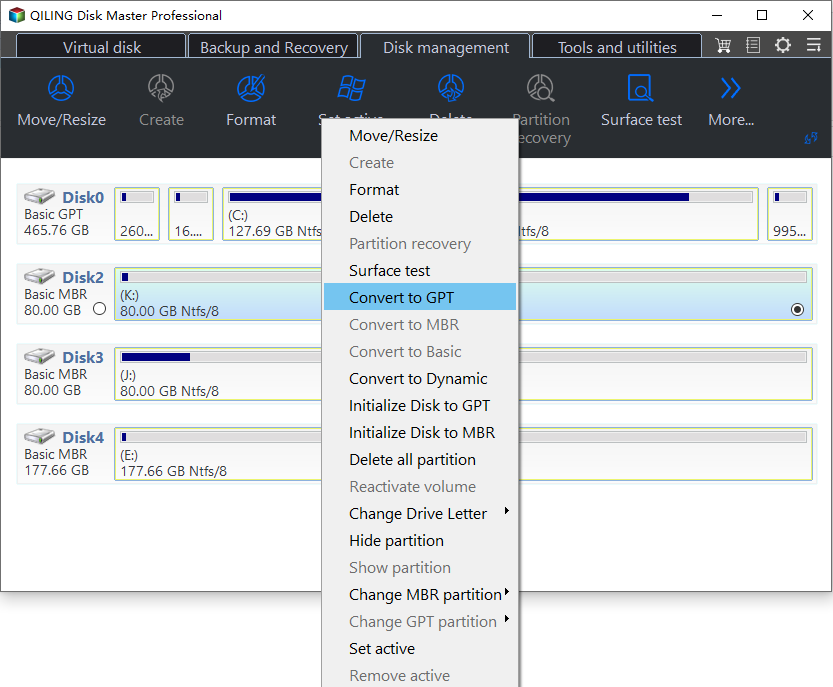Click the Create toolbar icon
The image size is (833, 687).
[161, 88]
